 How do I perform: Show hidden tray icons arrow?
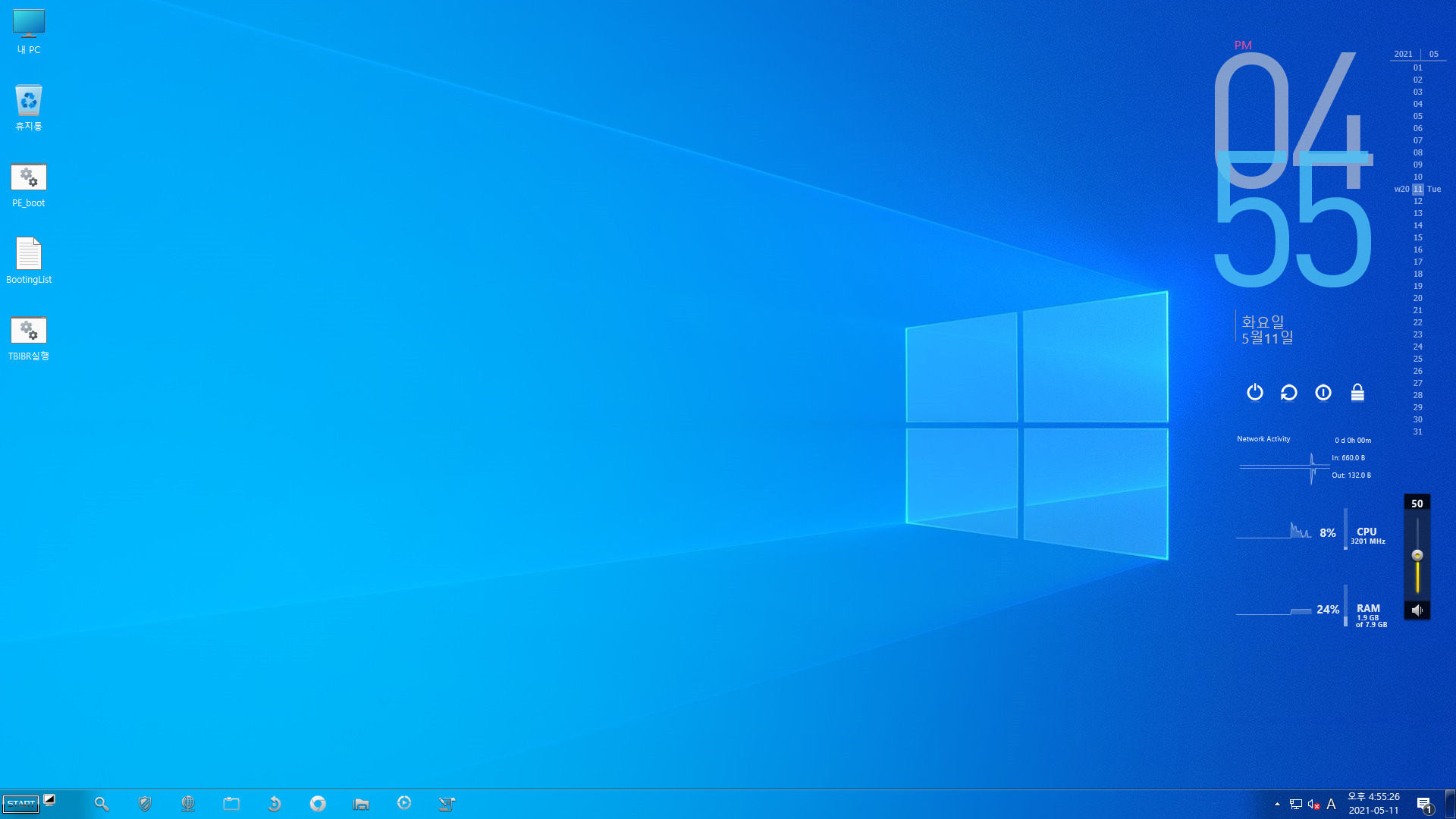(1277, 805)
